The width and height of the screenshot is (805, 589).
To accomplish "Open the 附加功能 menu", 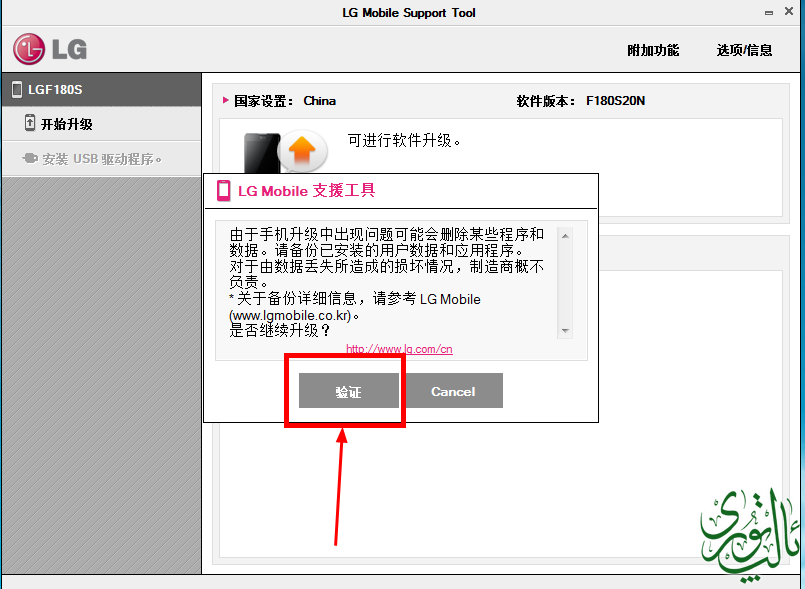I will pos(653,50).
